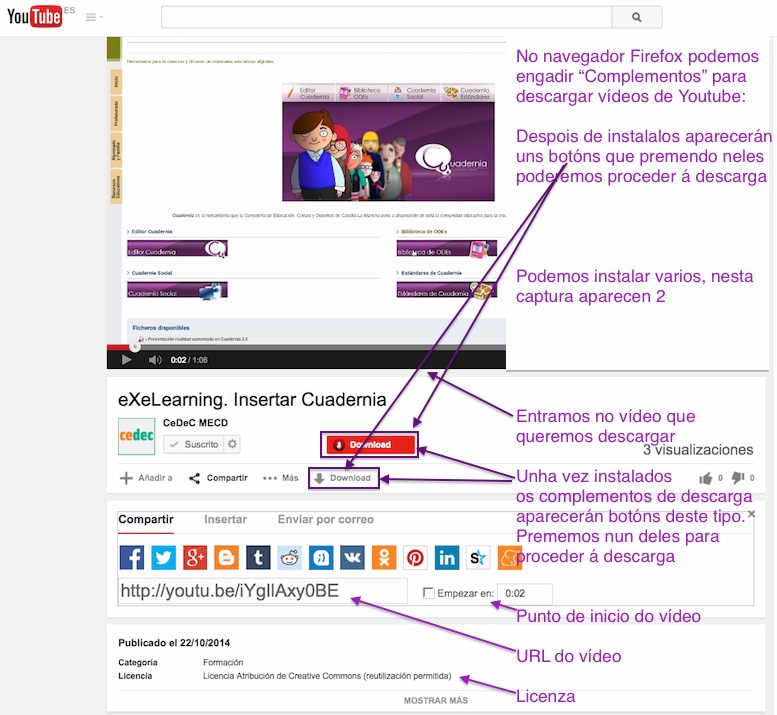
Task: Click the gray Download button with arrow
Action: (x=344, y=478)
